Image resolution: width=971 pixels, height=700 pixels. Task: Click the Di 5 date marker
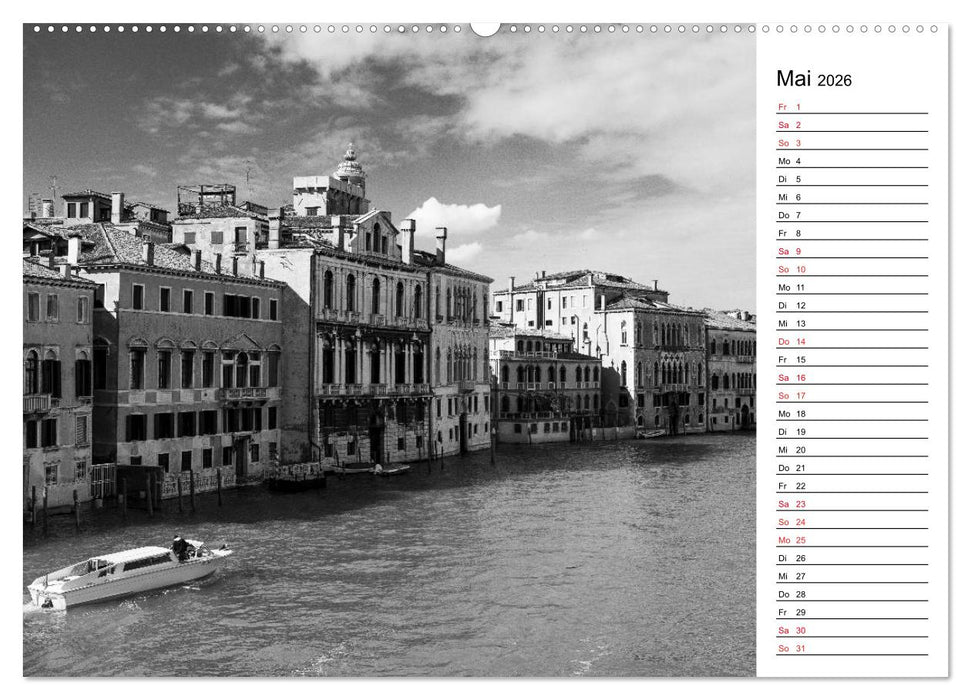pyautogui.click(x=788, y=179)
